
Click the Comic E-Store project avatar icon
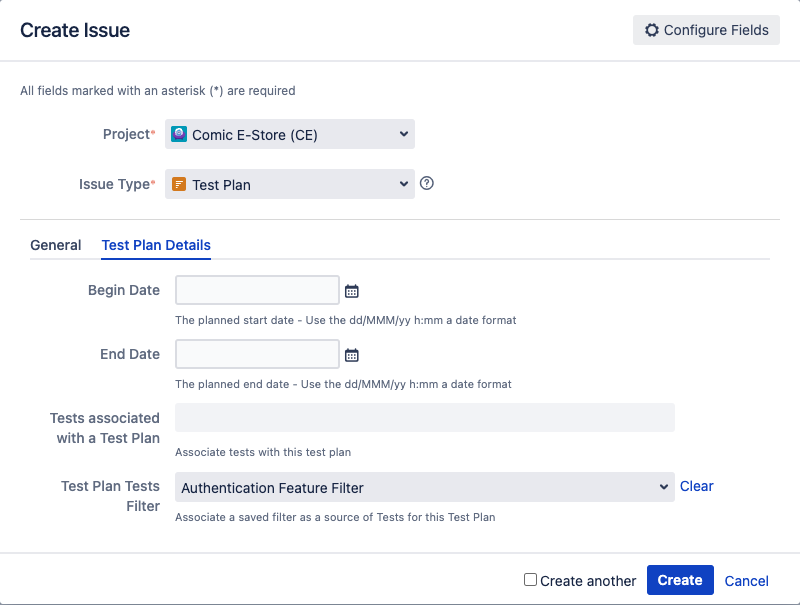click(179, 134)
